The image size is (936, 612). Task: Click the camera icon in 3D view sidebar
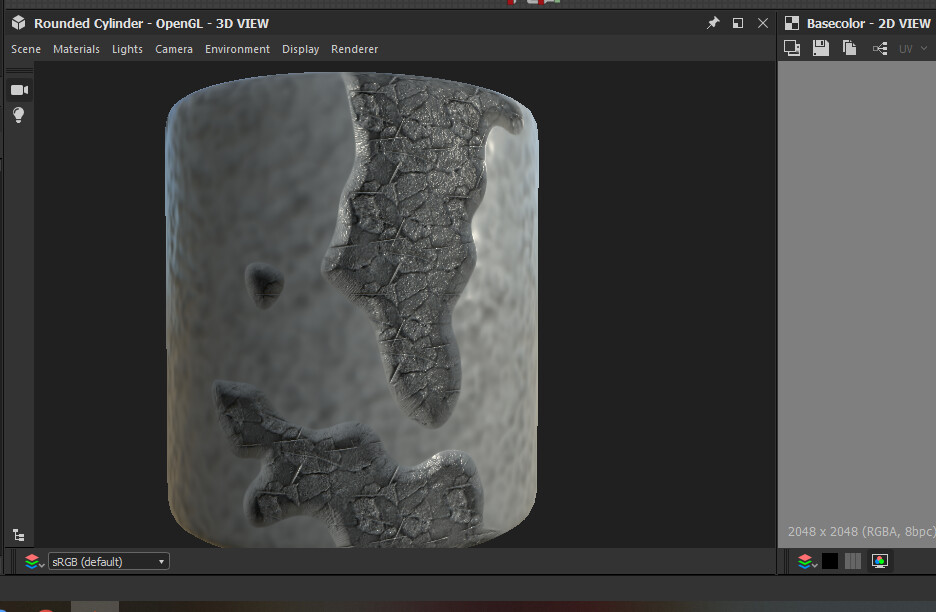19,90
